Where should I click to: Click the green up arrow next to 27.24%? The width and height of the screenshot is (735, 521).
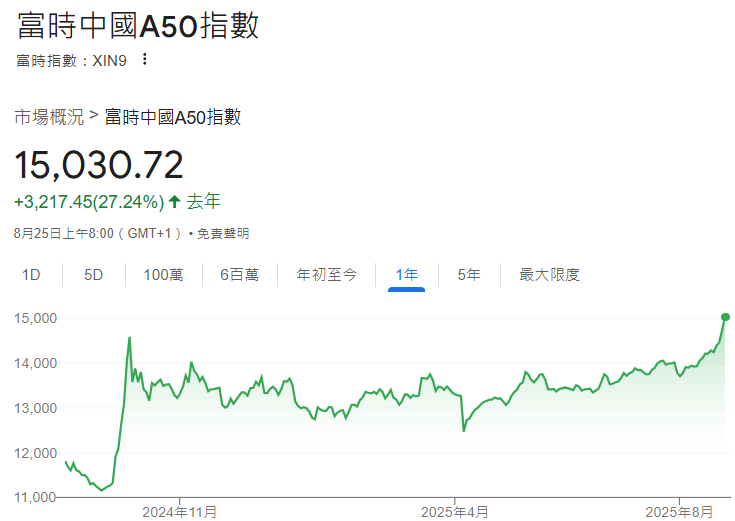[174, 202]
